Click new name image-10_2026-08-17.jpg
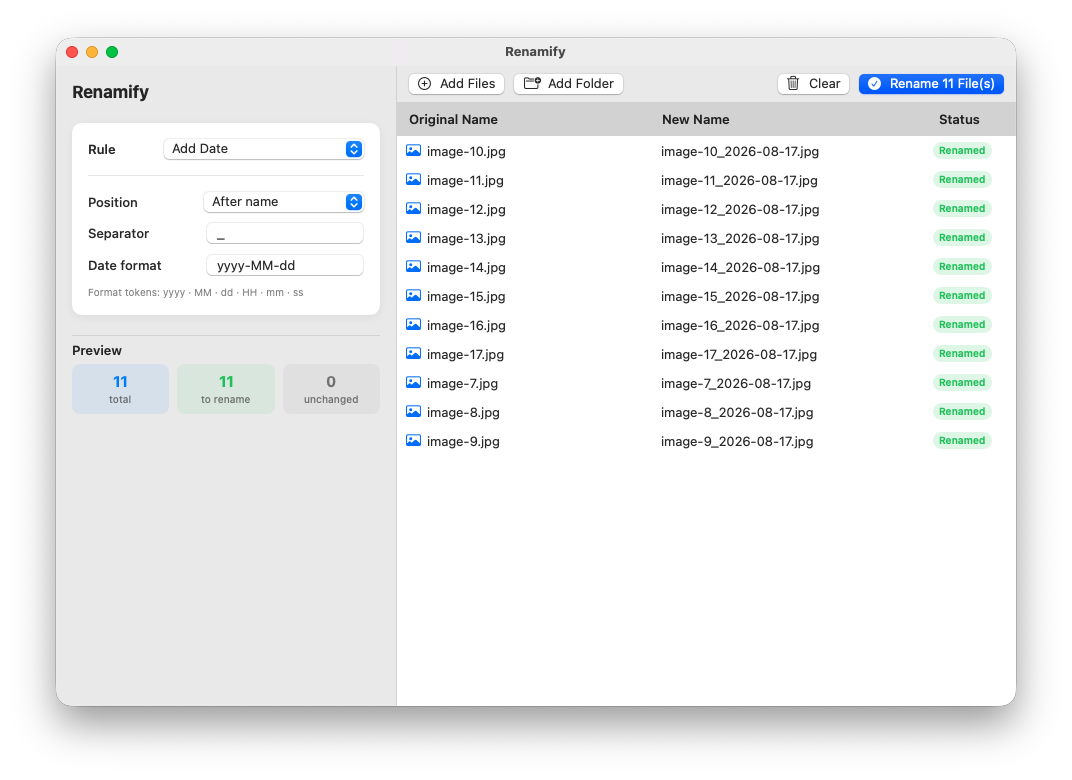The height and width of the screenshot is (780, 1072). click(740, 151)
